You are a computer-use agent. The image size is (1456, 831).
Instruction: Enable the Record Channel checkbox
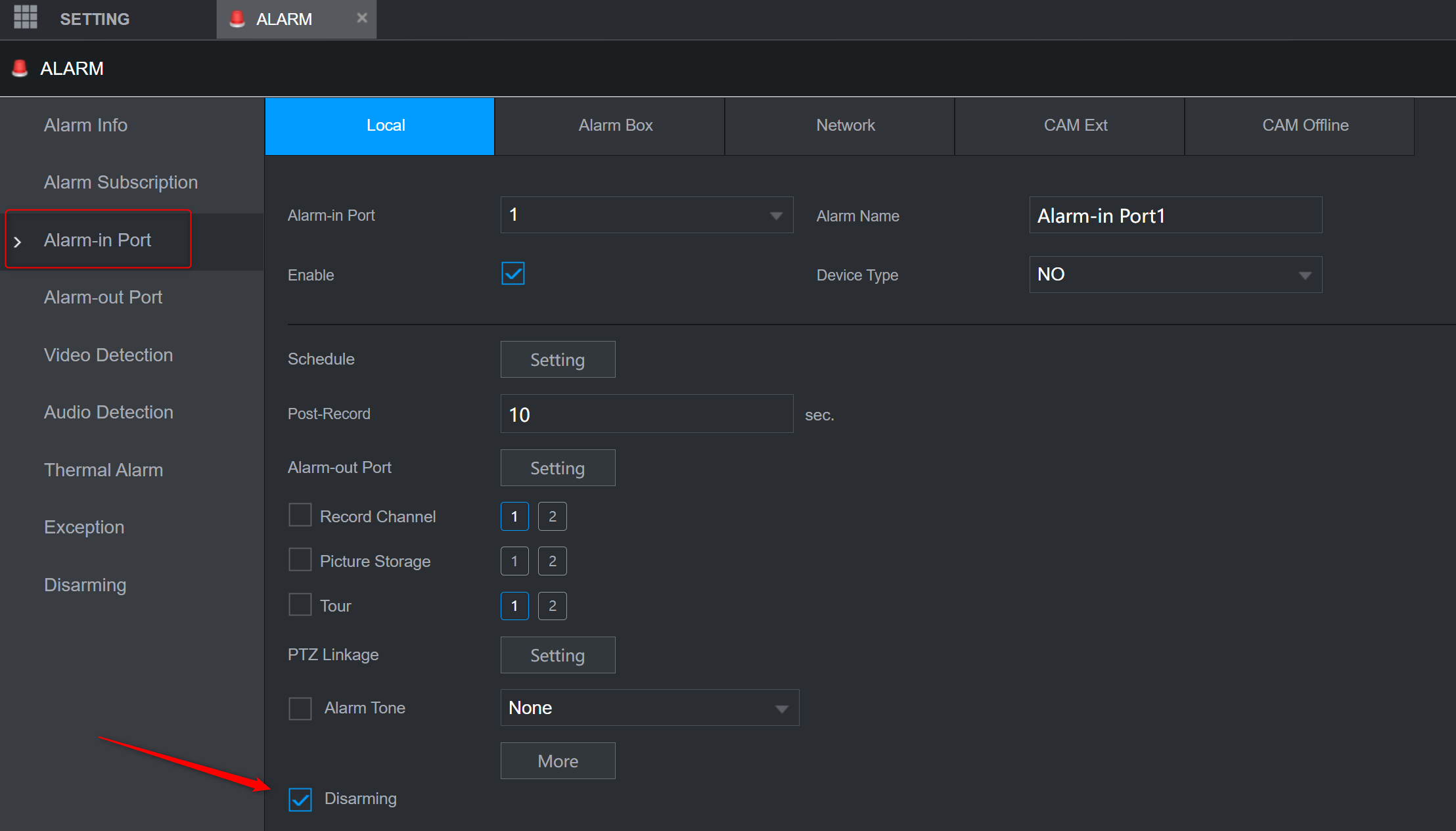click(300, 516)
